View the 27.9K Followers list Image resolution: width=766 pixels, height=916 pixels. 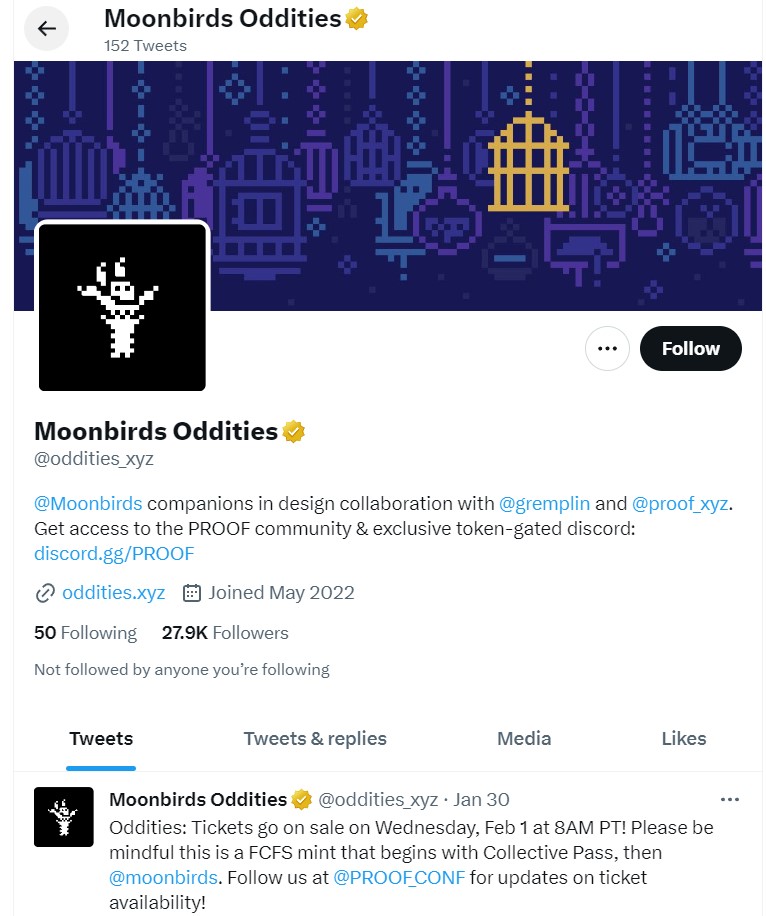pyautogui.click(x=225, y=633)
